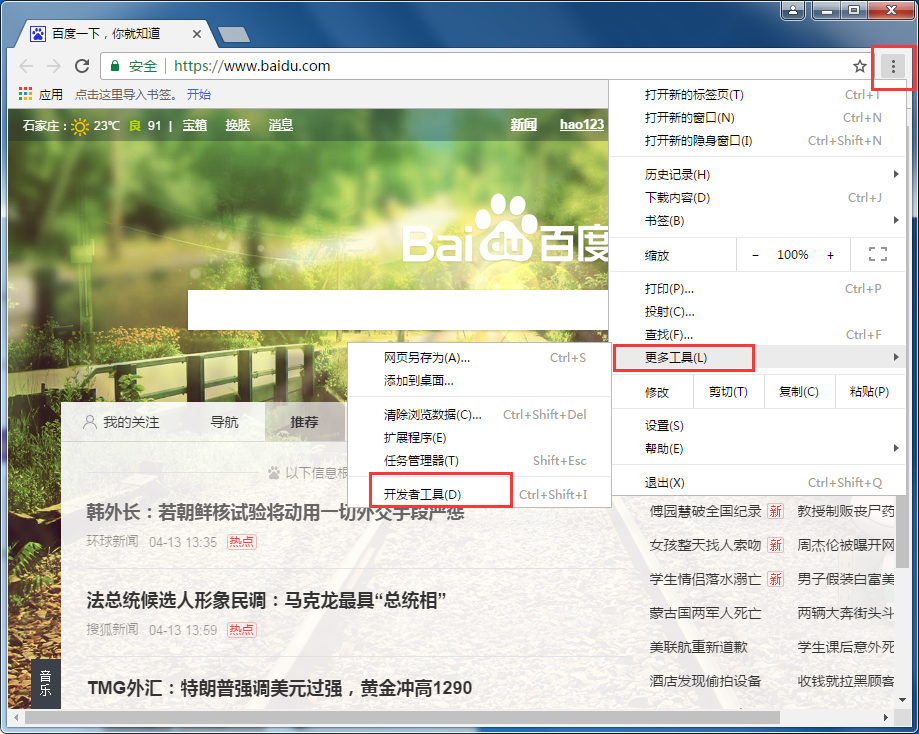Open 任务管理器 from the submenu

[x=419, y=460]
